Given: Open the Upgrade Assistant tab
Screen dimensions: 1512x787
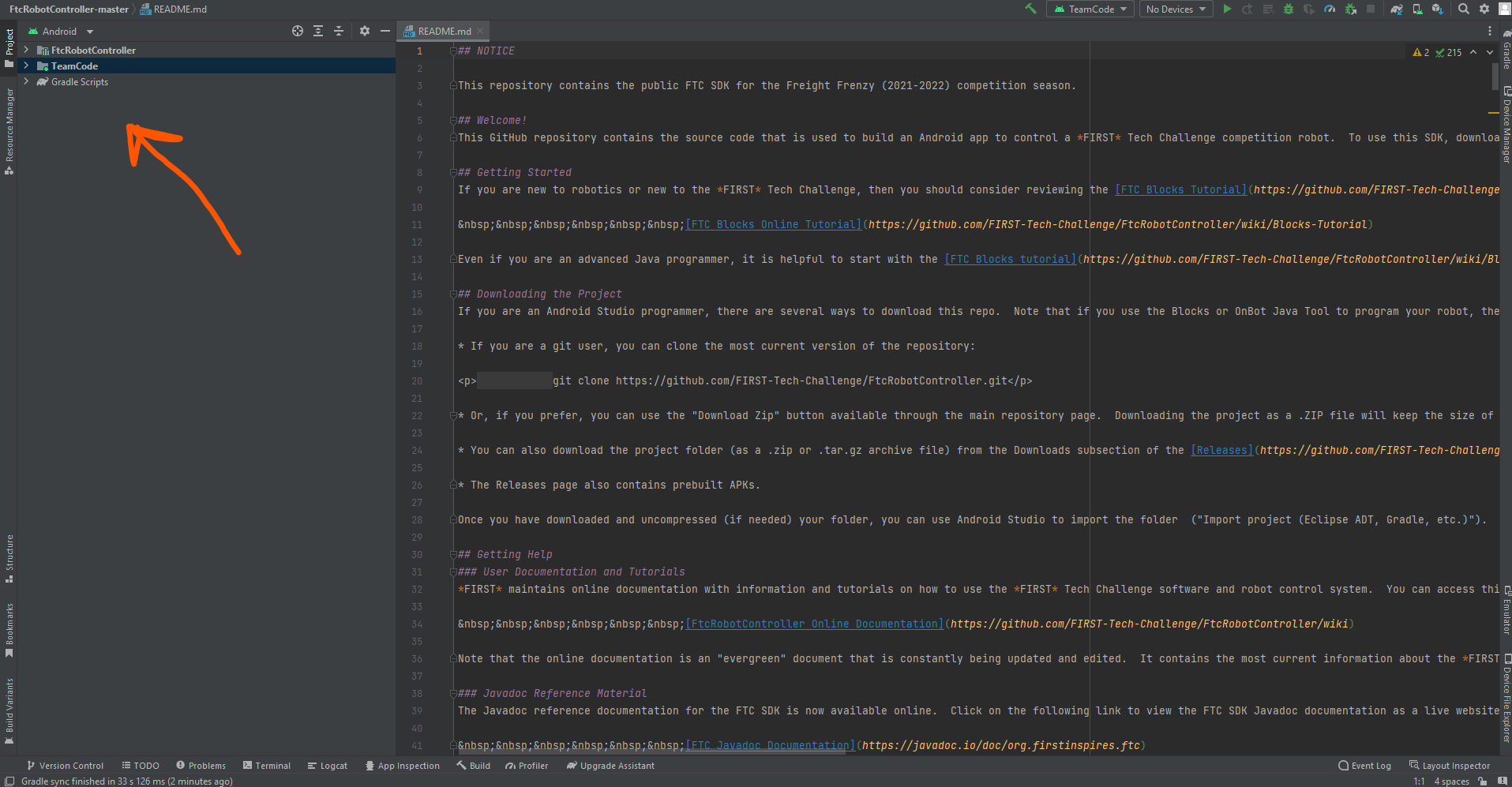Looking at the screenshot, I should coord(610,766).
